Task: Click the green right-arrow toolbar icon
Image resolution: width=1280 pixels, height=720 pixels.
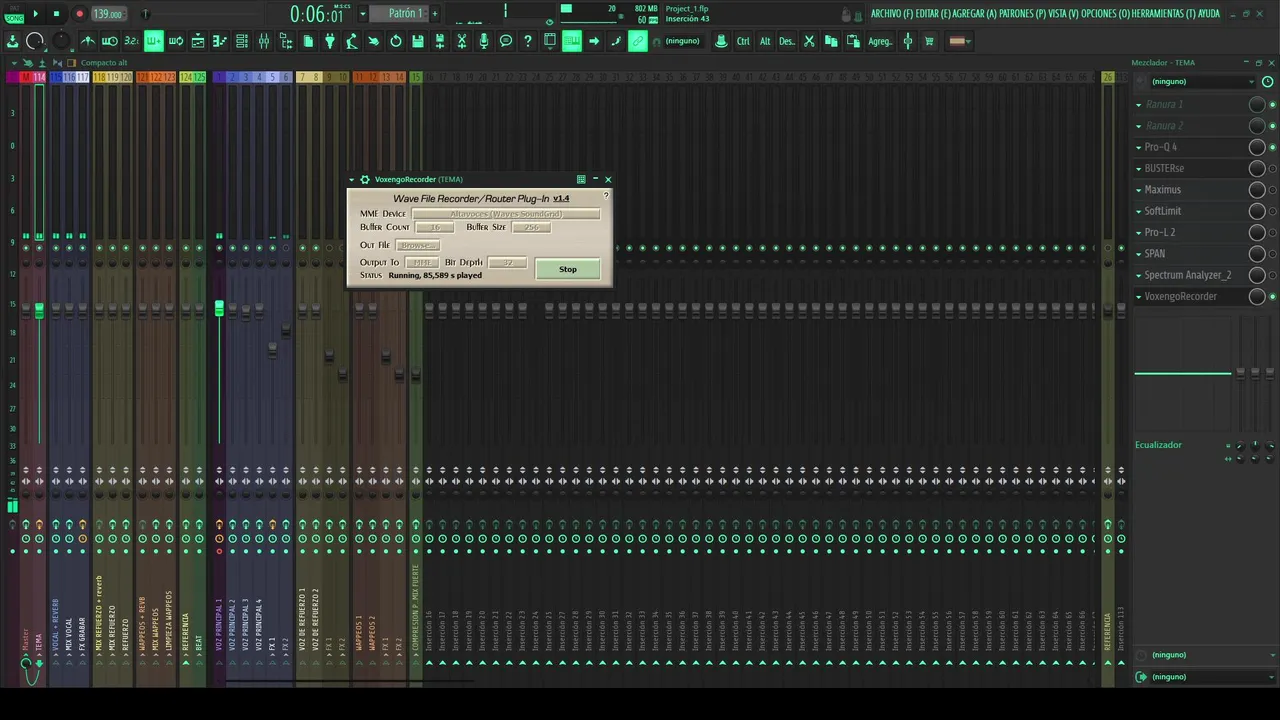Action: coord(594,41)
